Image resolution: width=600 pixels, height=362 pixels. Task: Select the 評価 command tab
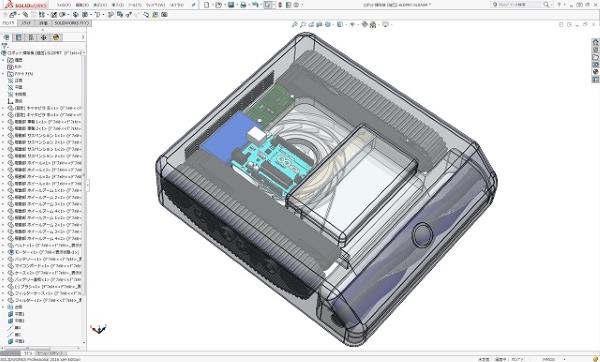[x=42, y=23]
